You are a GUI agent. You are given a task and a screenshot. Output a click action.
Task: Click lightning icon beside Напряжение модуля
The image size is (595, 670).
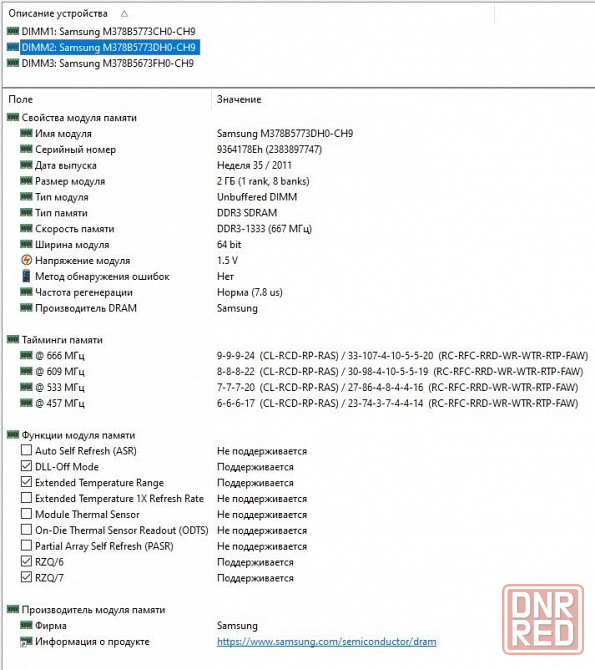coord(27,260)
